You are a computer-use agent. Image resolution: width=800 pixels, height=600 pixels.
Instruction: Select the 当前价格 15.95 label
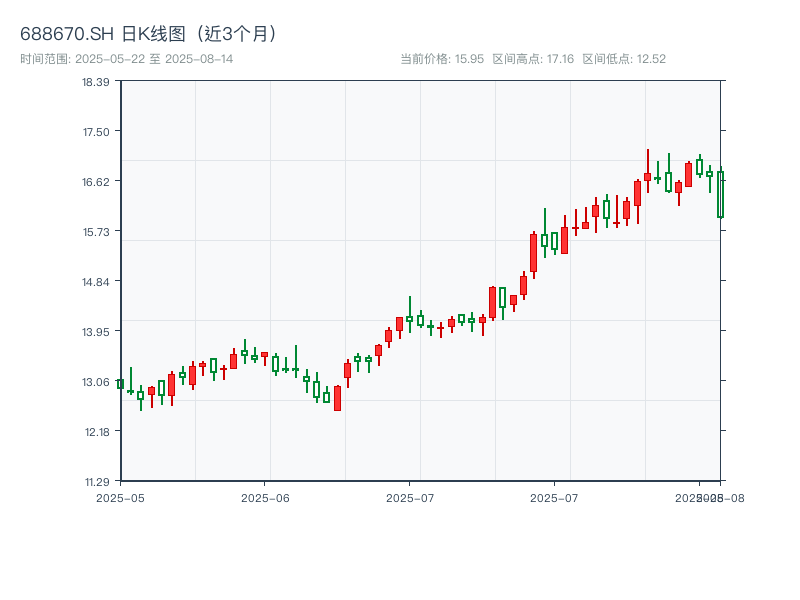442,59
